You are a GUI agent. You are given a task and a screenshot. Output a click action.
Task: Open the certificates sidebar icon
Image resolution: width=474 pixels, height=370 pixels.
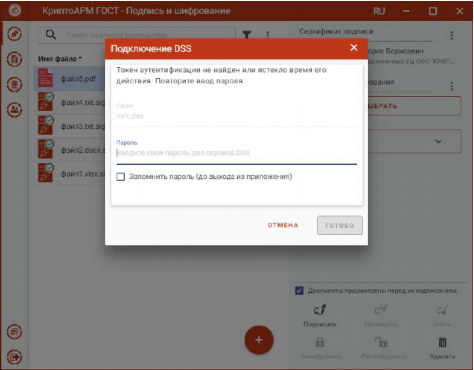pos(14,84)
